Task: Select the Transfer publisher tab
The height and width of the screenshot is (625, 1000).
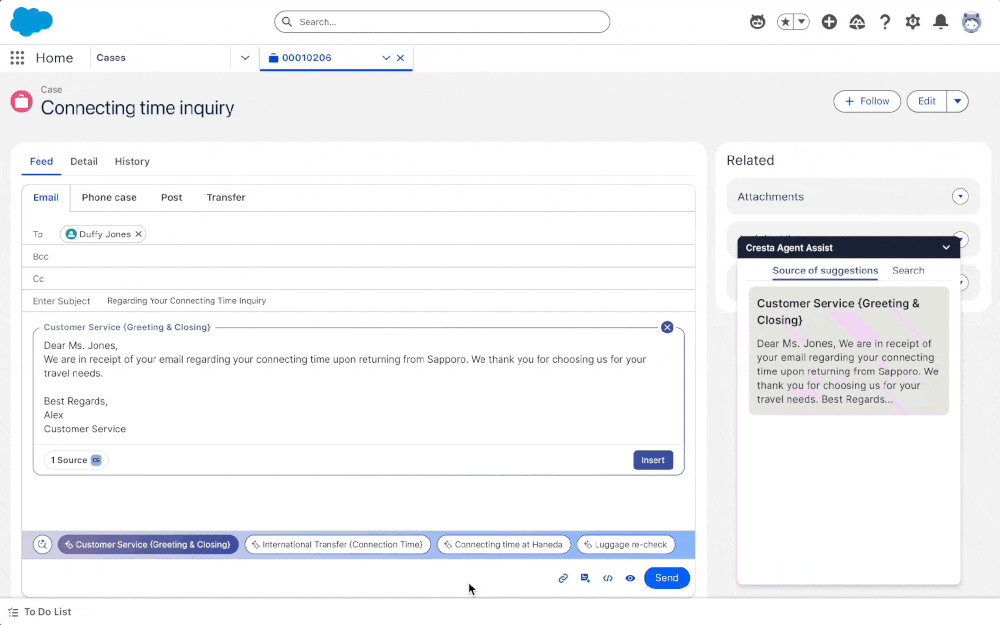Action: [x=226, y=198]
